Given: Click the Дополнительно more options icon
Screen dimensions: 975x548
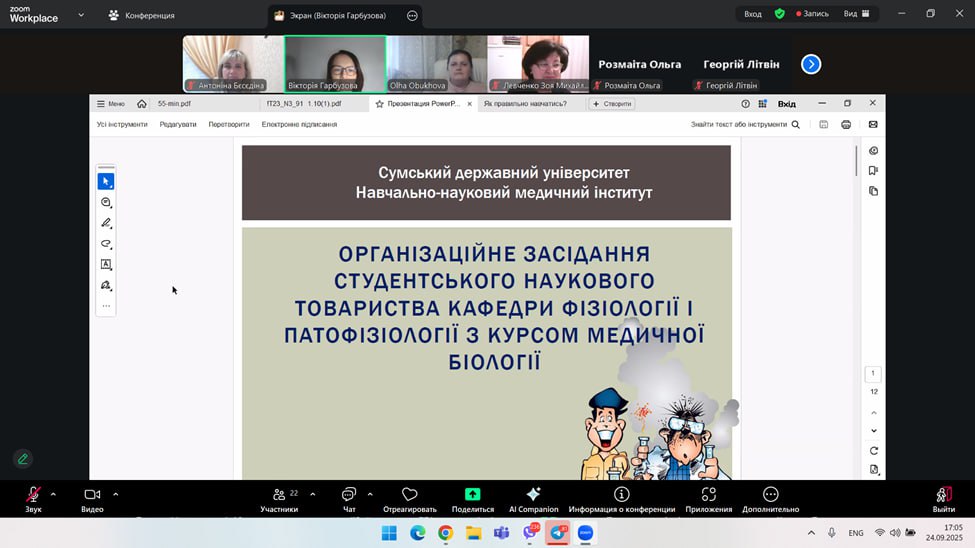Looking at the screenshot, I should (x=770, y=495).
